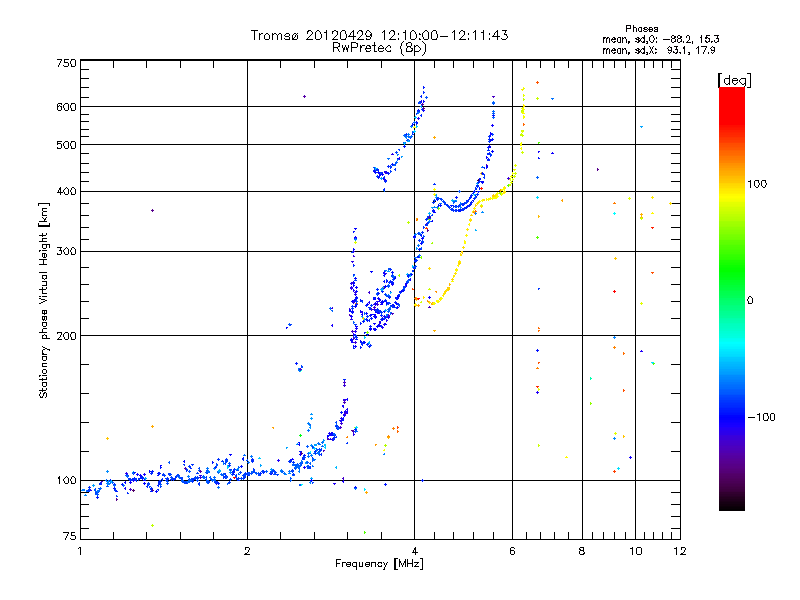This screenshot has height=600, width=800.
Task: Click the 'RwPretec (8p)' subtitle
Action: click(379, 48)
